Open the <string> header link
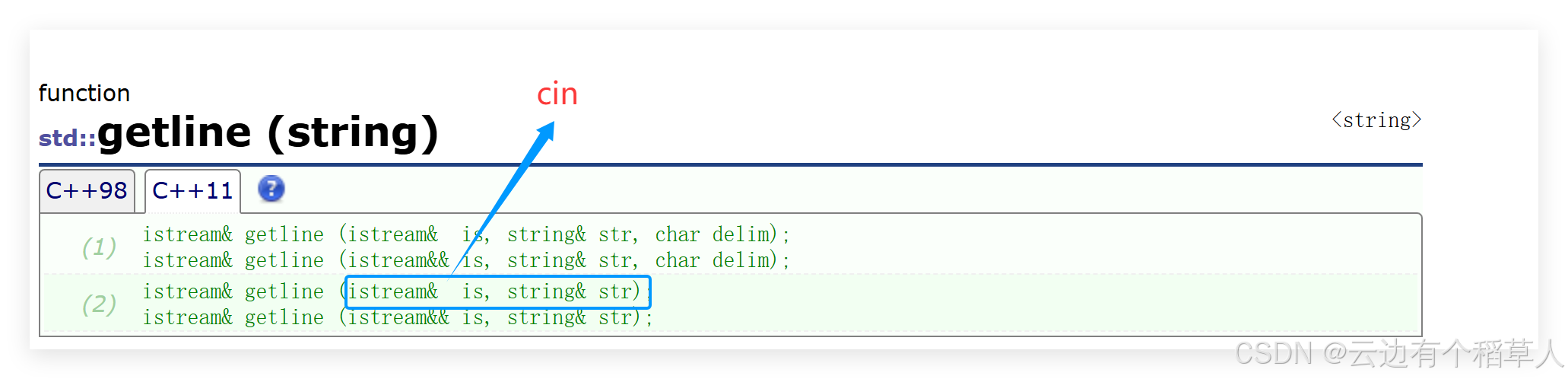Screen dimensions: 1568x379 coord(1376,120)
